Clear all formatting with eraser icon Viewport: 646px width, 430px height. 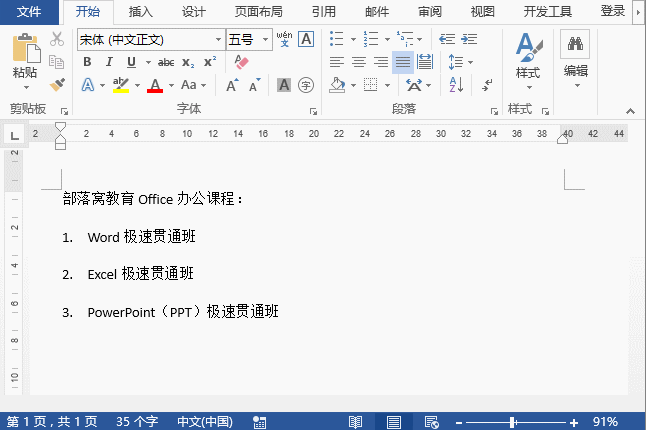[x=241, y=62]
